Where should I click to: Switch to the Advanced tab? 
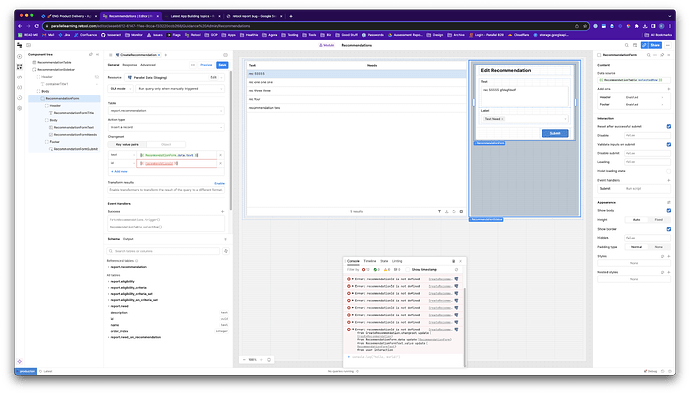pos(148,65)
